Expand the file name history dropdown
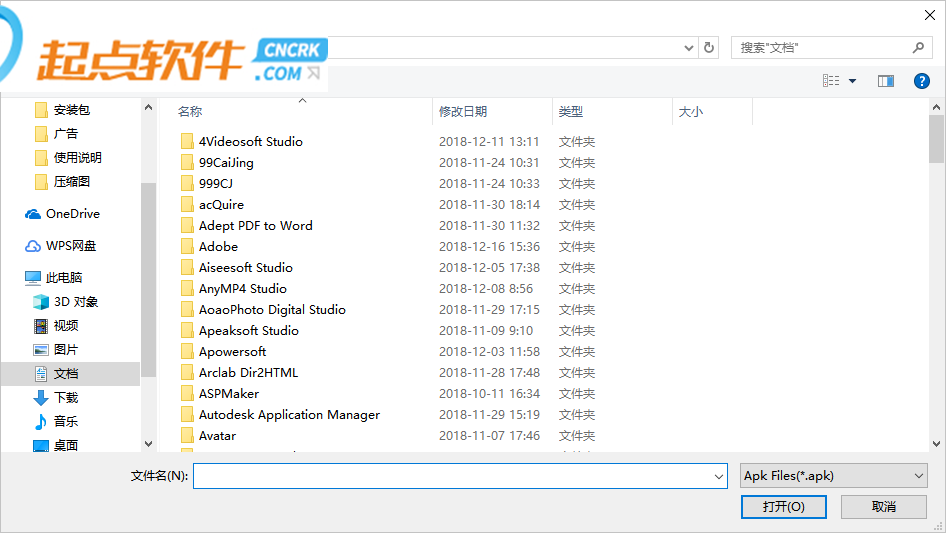The height and width of the screenshot is (533, 946). pyautogui.click(x=719, y=476)
